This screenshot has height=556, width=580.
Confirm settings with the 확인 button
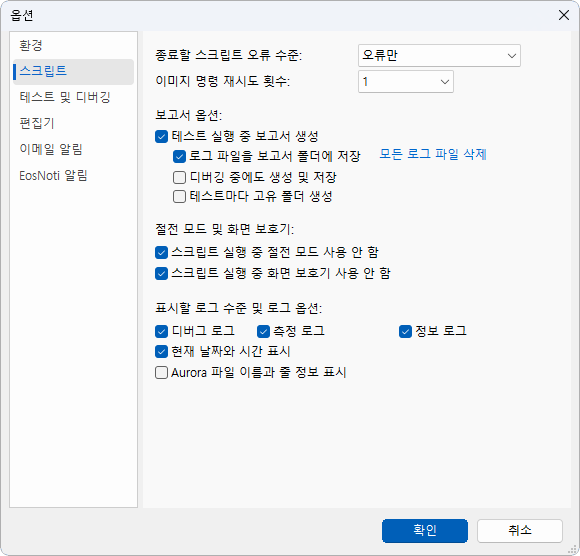click(x=425, y=531)
